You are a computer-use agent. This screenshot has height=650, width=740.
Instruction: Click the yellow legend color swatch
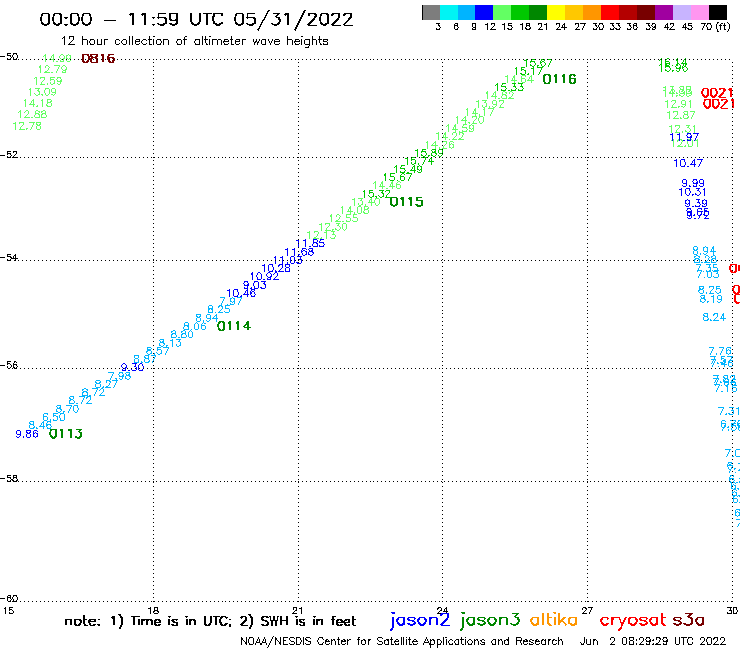[x=556, y=12]
